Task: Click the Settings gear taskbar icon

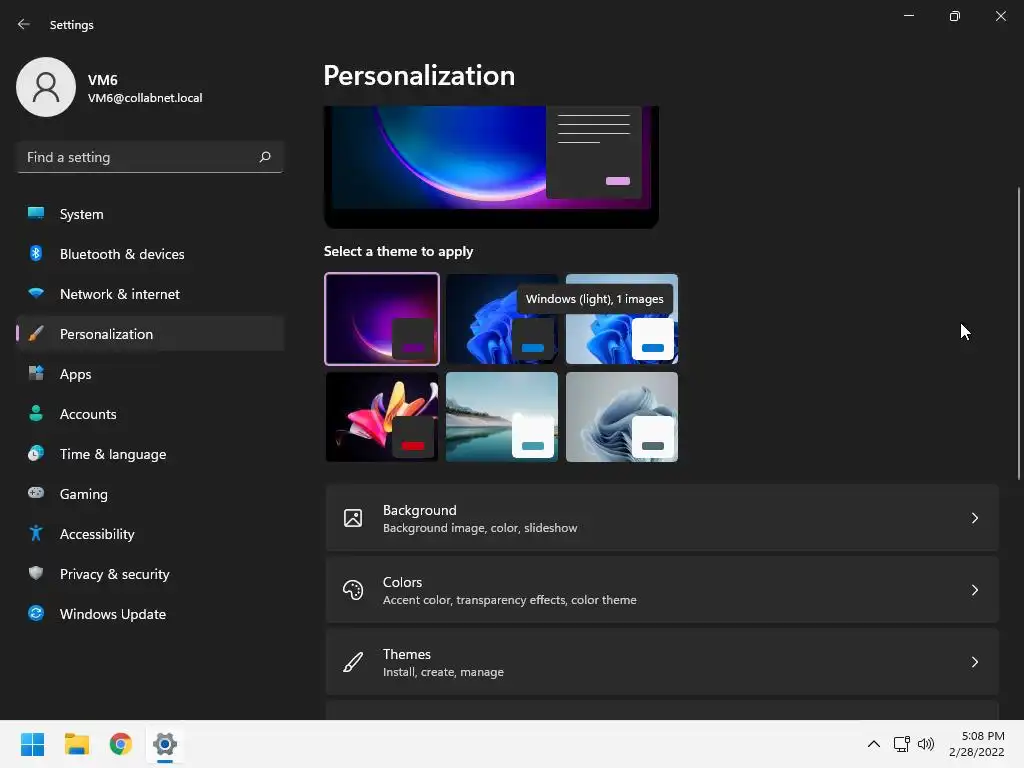Action: pos(165,744)
